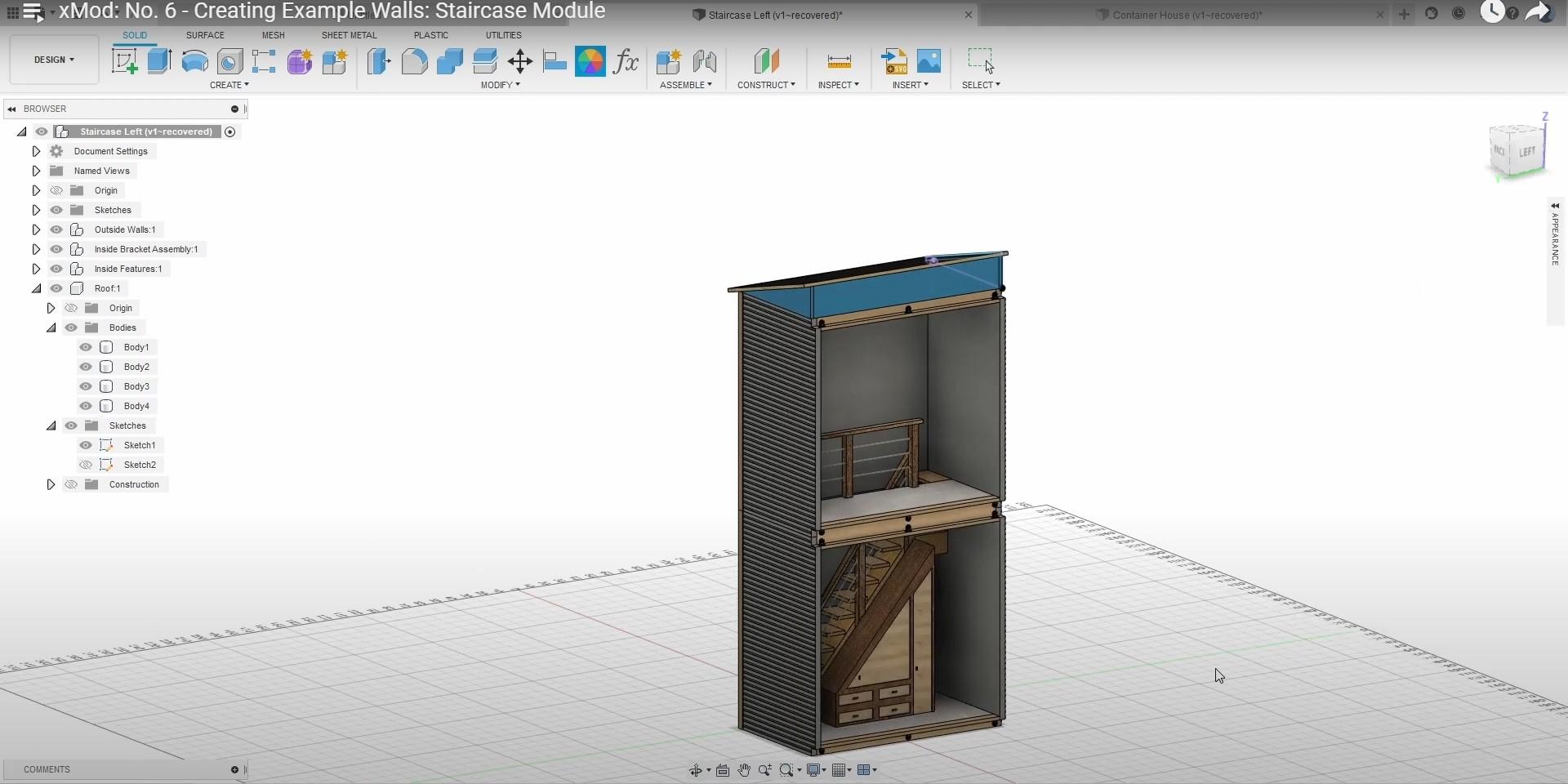Open the Grid and Snaps settings
Viewport: 1568px width, 784px height.
pos(838,770)
